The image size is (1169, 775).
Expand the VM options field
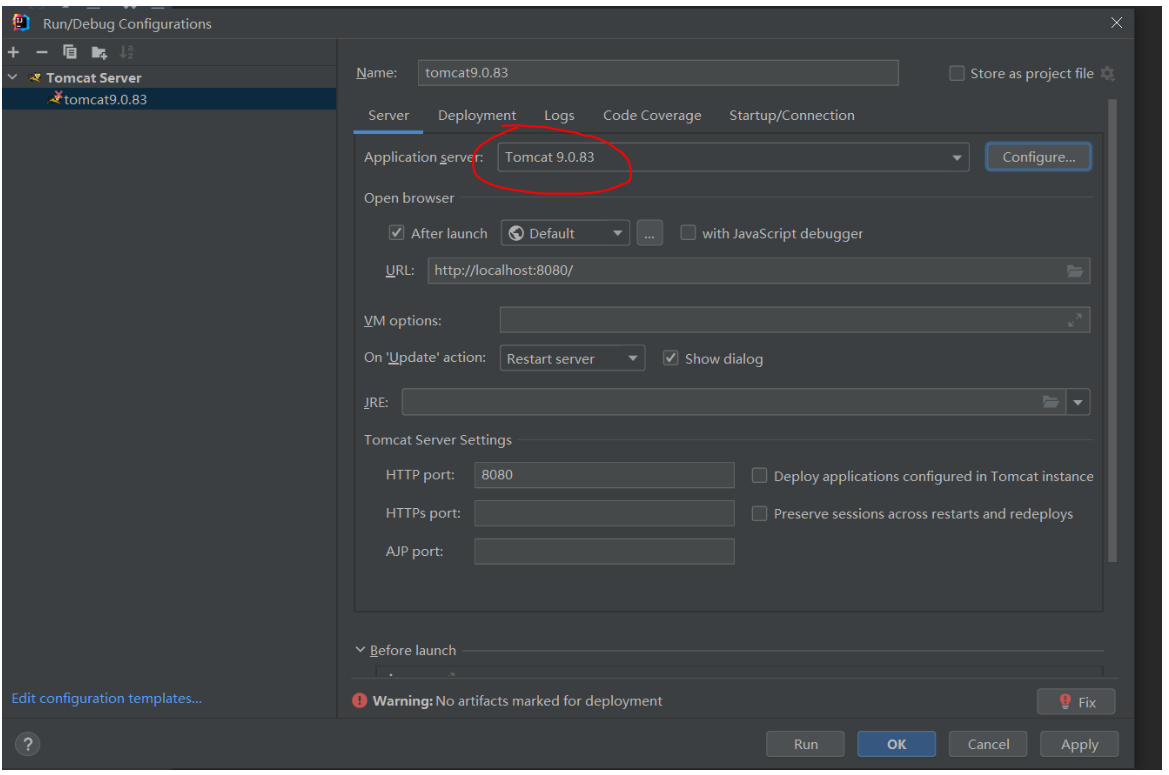pyautogui.click(x=1074, y=320)
